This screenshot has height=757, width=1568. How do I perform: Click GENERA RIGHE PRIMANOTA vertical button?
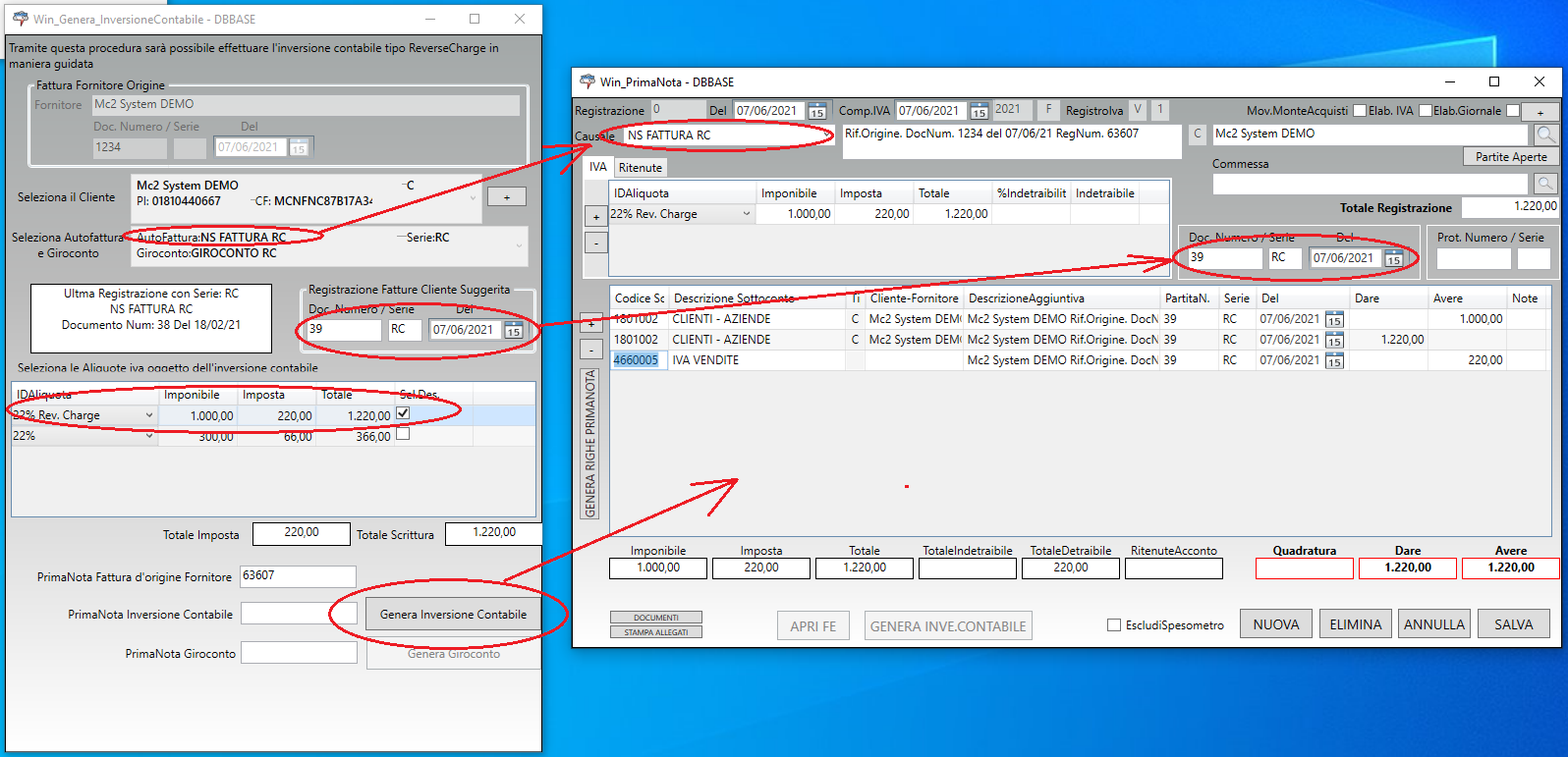590,444
